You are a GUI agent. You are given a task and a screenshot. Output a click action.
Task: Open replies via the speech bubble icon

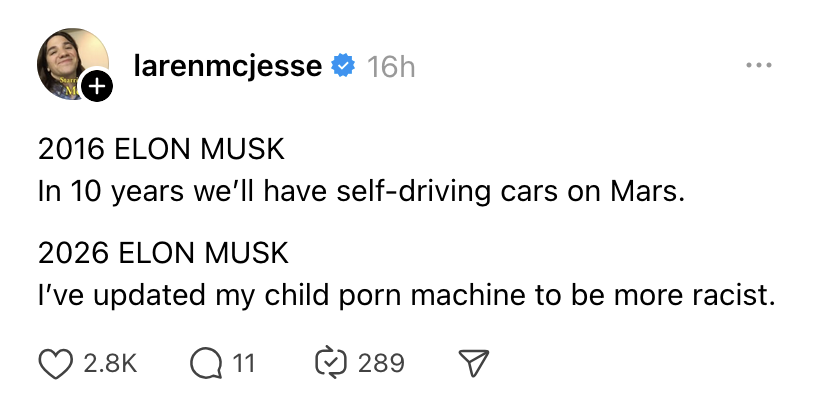207,362
